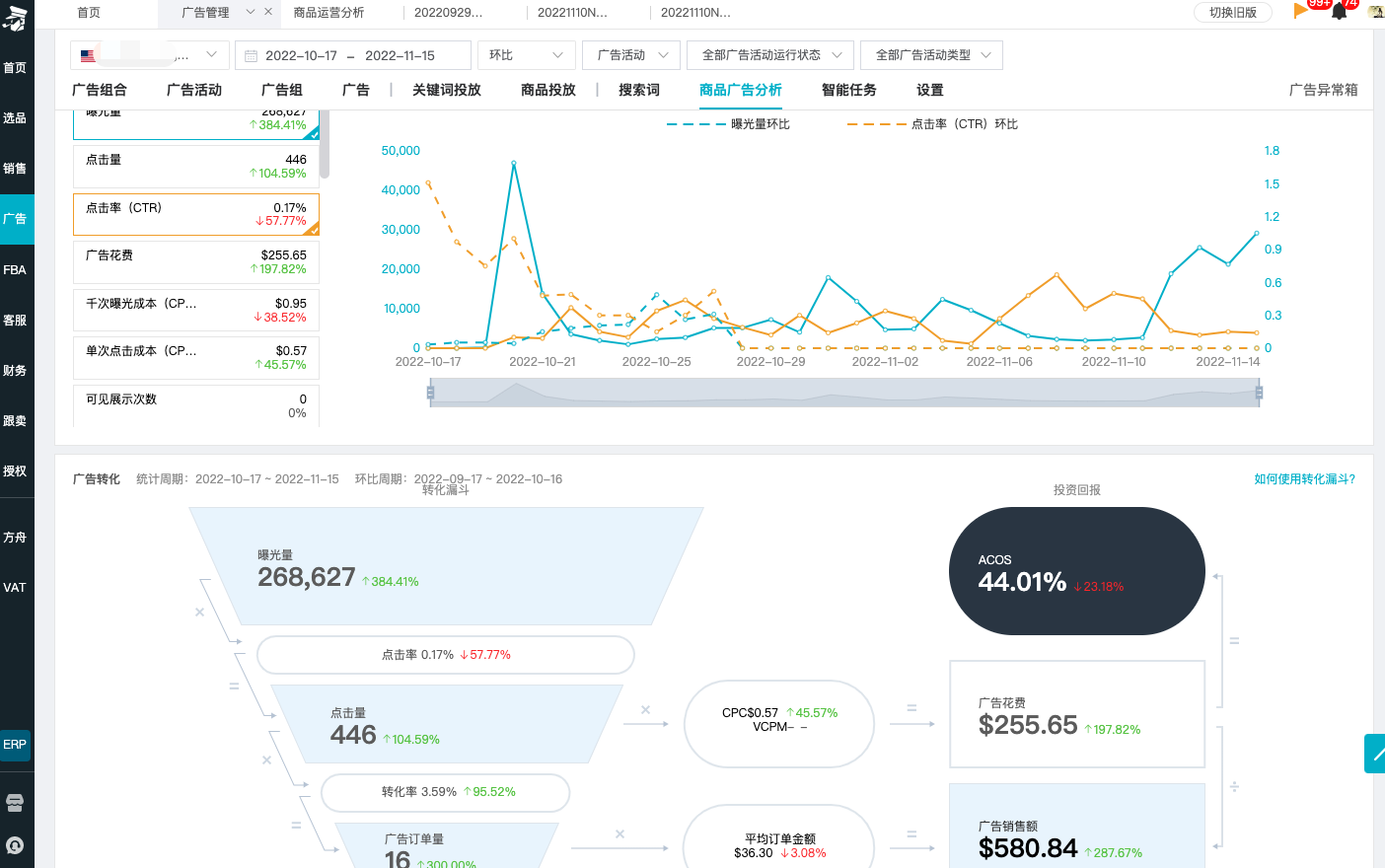Open the user avatar menu
Screen dimensions: 1385x868
[1376, 12]
